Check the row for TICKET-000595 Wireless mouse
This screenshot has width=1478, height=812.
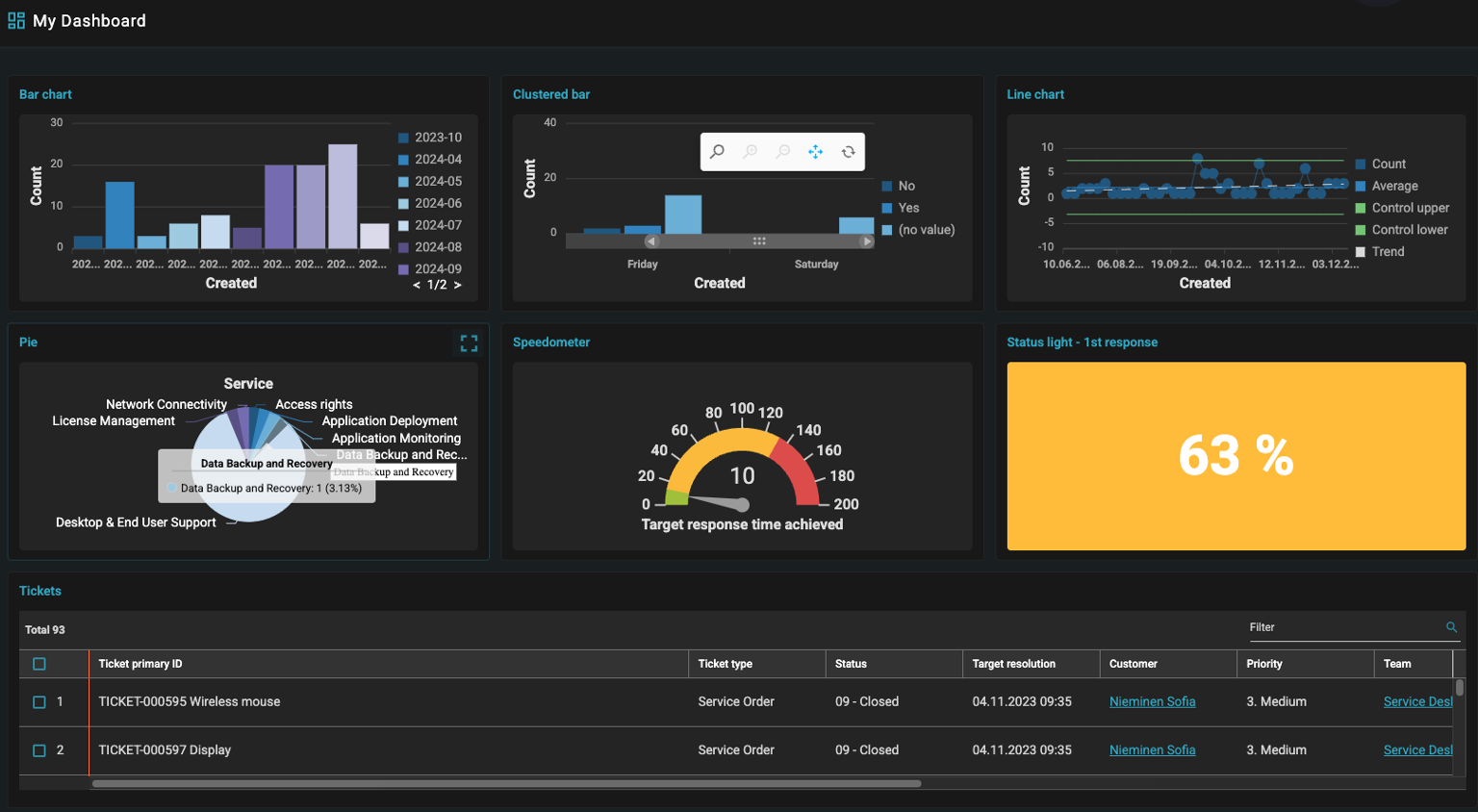tap(39, 701)
